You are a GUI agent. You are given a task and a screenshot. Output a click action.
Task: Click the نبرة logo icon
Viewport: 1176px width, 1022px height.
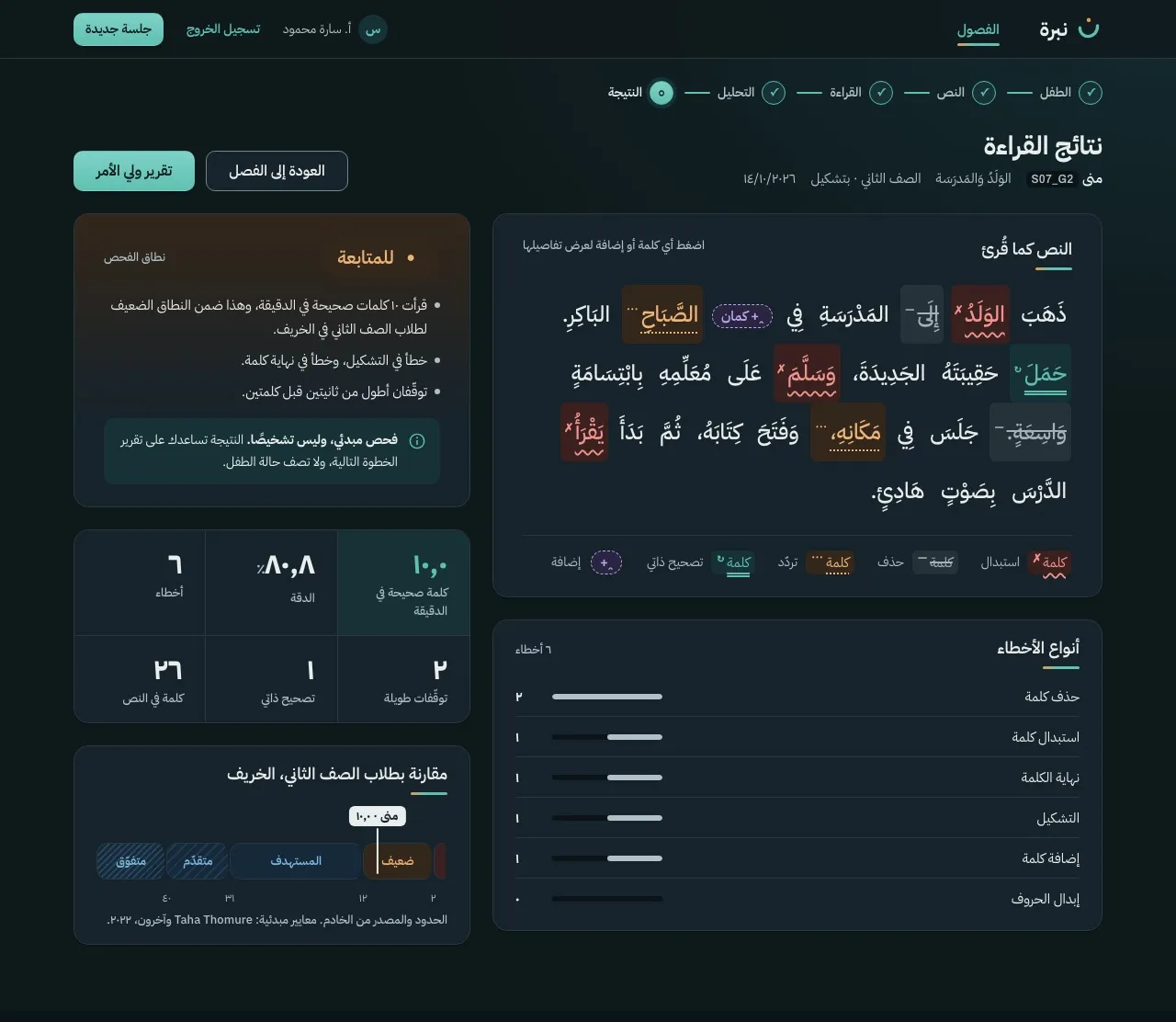tap(1088, 28)
